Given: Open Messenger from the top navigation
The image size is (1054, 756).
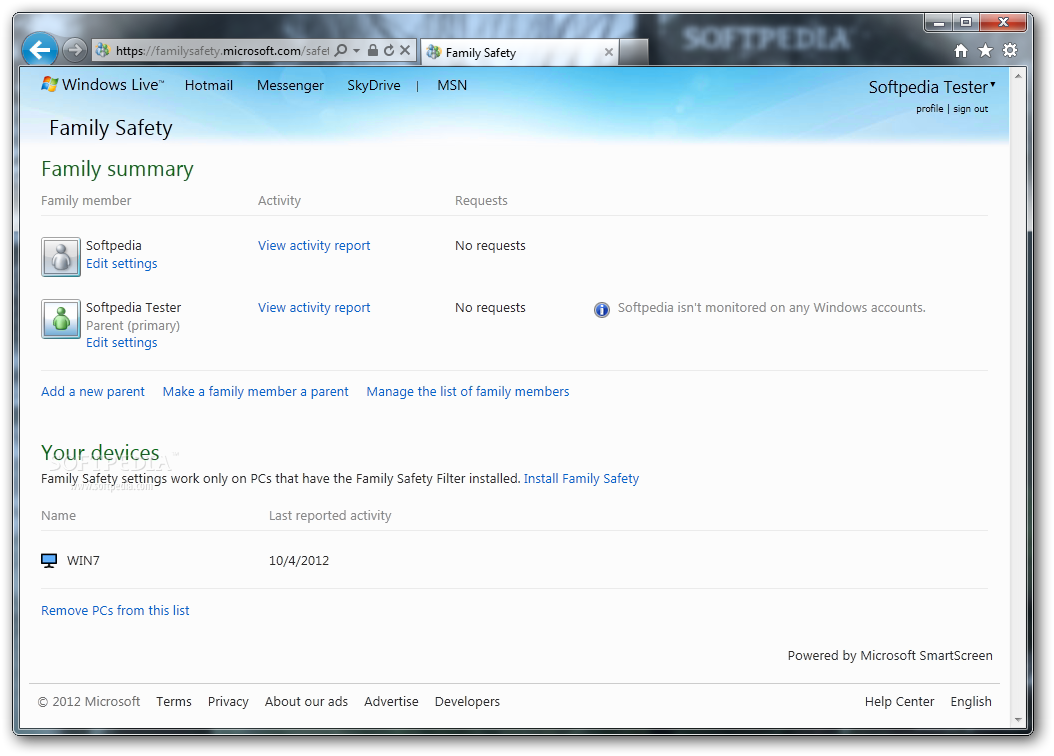Looking at the screenshot, I should pos(290,85).
